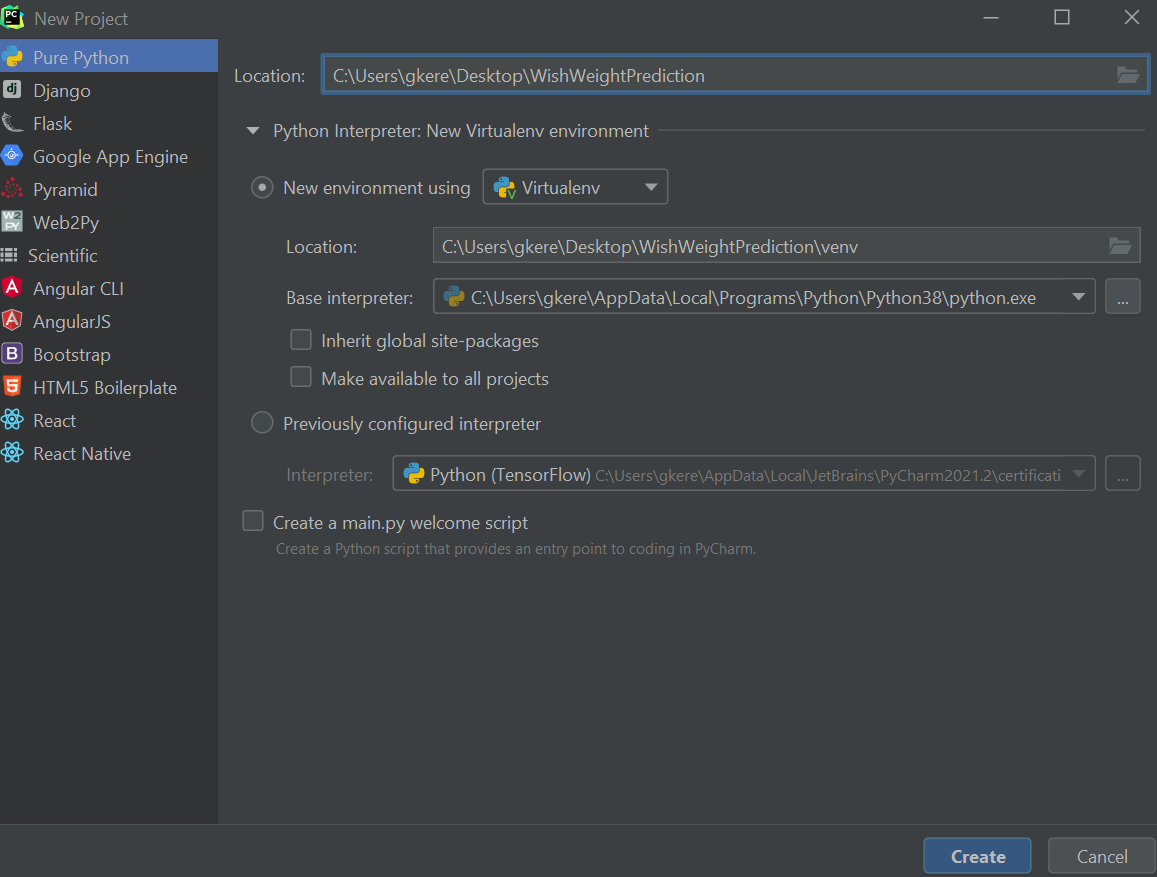
Task: Pick the Angular CLI icon
Action: point(12,288)
